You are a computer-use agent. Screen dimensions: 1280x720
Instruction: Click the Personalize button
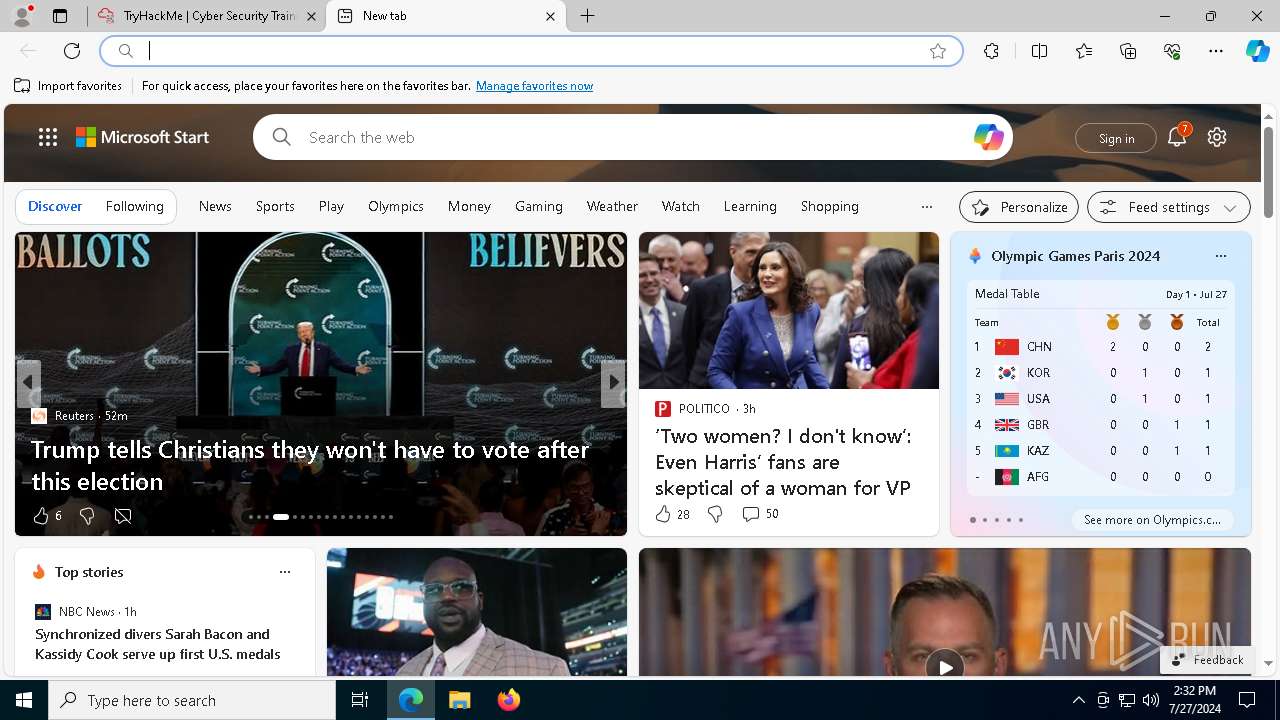(x=1019, y=207)
